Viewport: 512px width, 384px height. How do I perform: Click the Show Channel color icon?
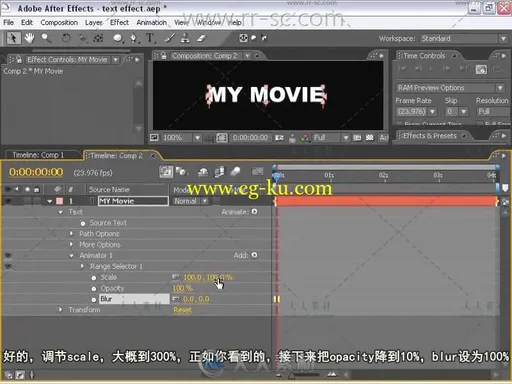(305, 138)
